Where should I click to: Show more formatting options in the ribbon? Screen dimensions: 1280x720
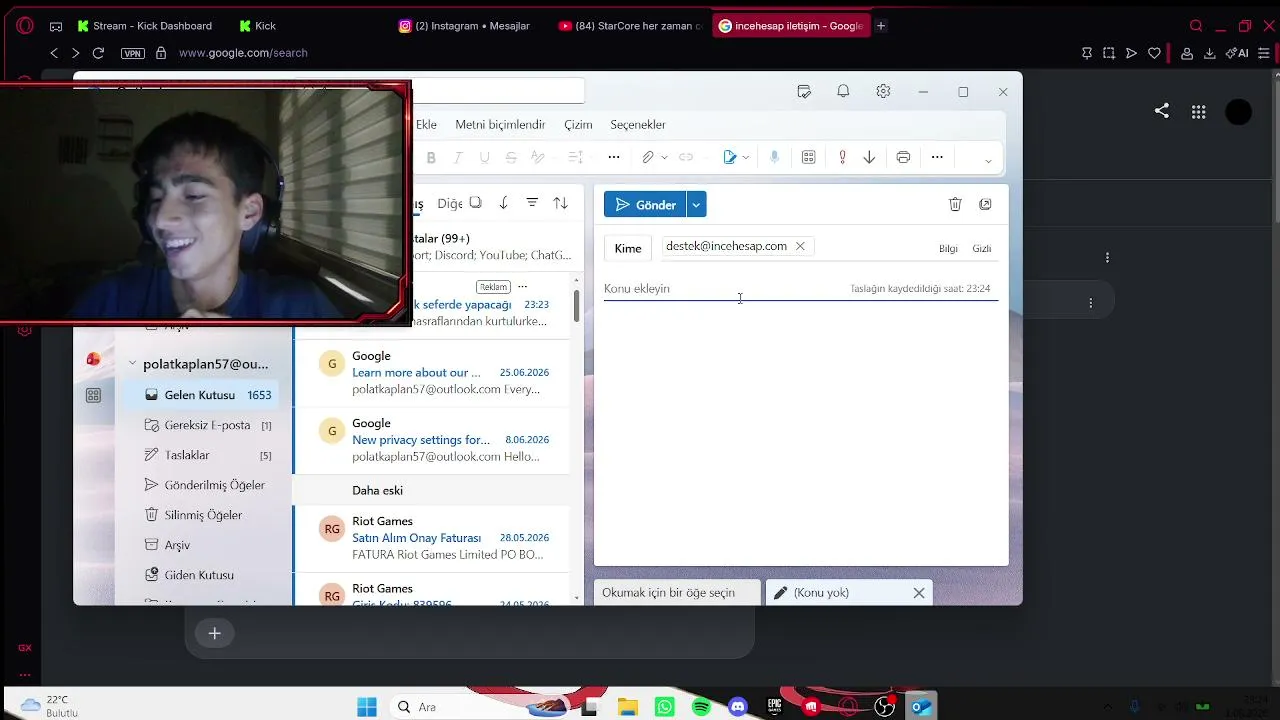pyautogui.click(x=614, y=157)
